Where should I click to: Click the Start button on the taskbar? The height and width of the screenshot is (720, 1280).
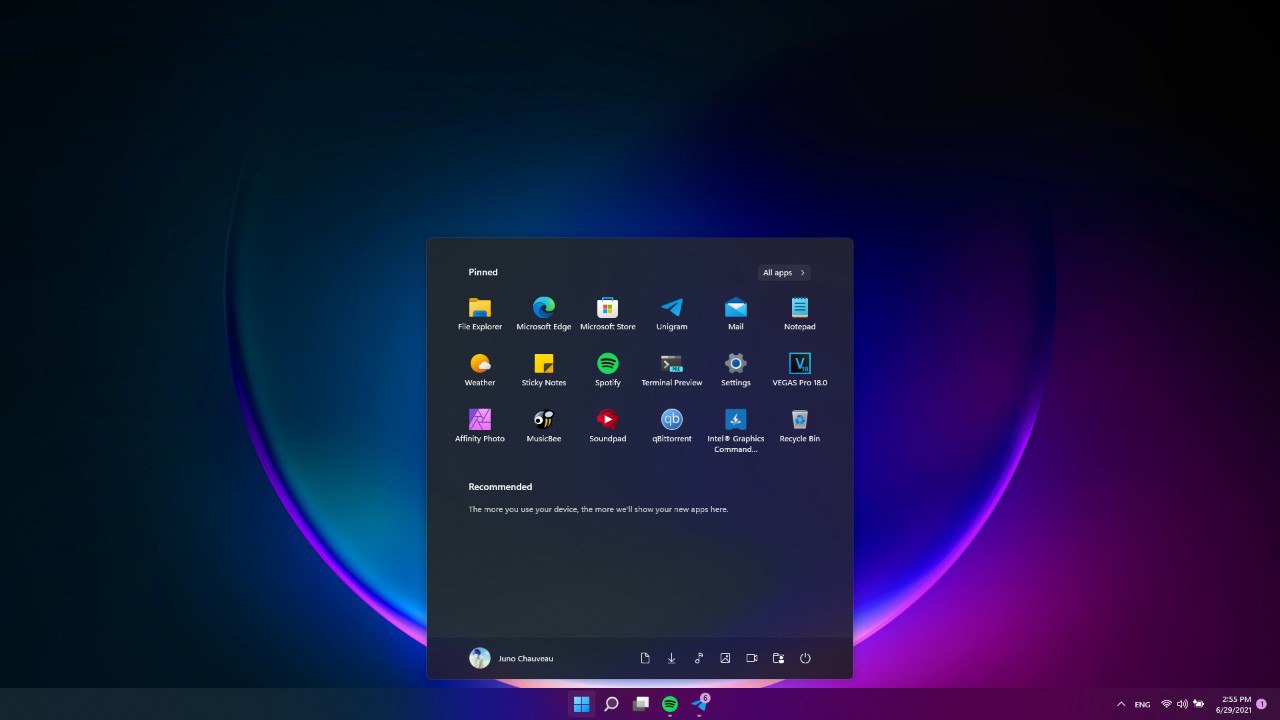click(581, 704)
